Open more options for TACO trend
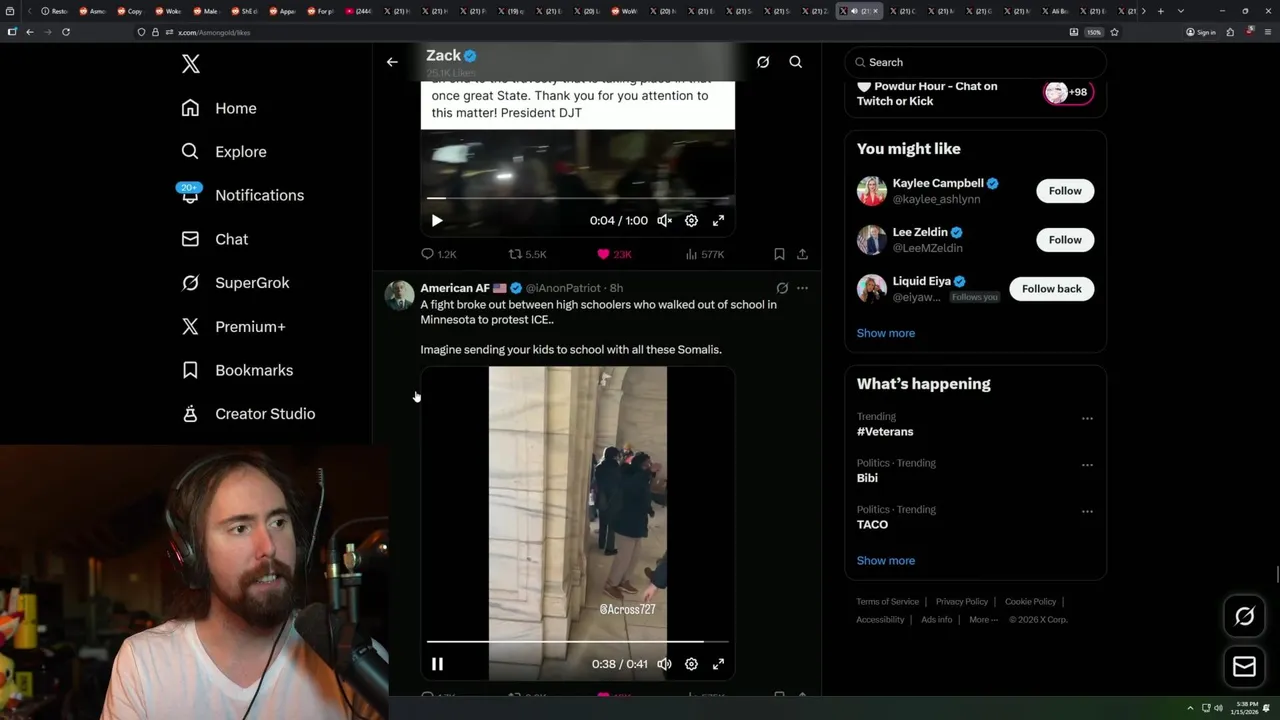The width and height of the screenshot is (1280, 720). (x=1087, y=511)
